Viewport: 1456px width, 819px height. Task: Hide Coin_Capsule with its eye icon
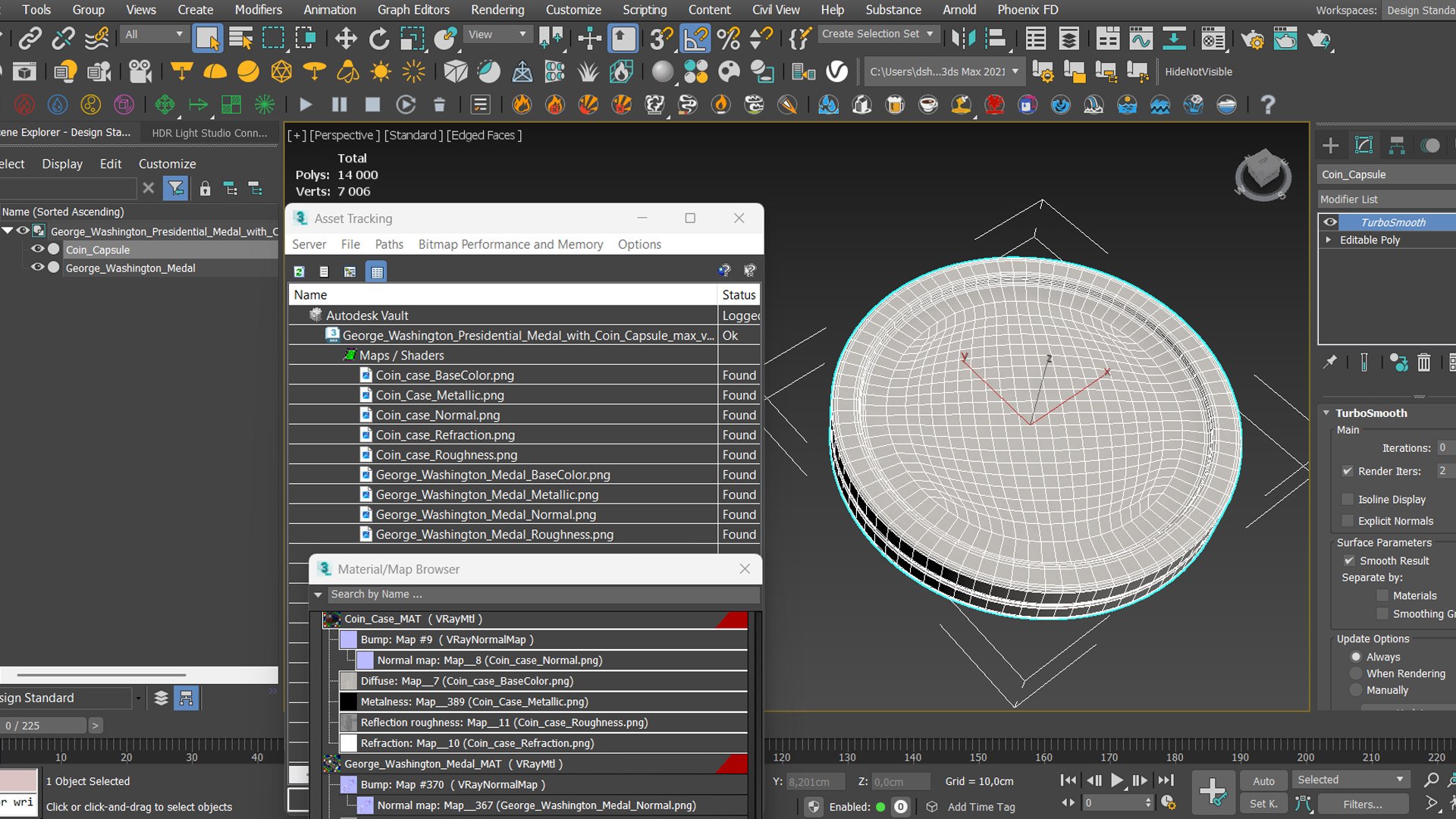(x=36, y=249)
